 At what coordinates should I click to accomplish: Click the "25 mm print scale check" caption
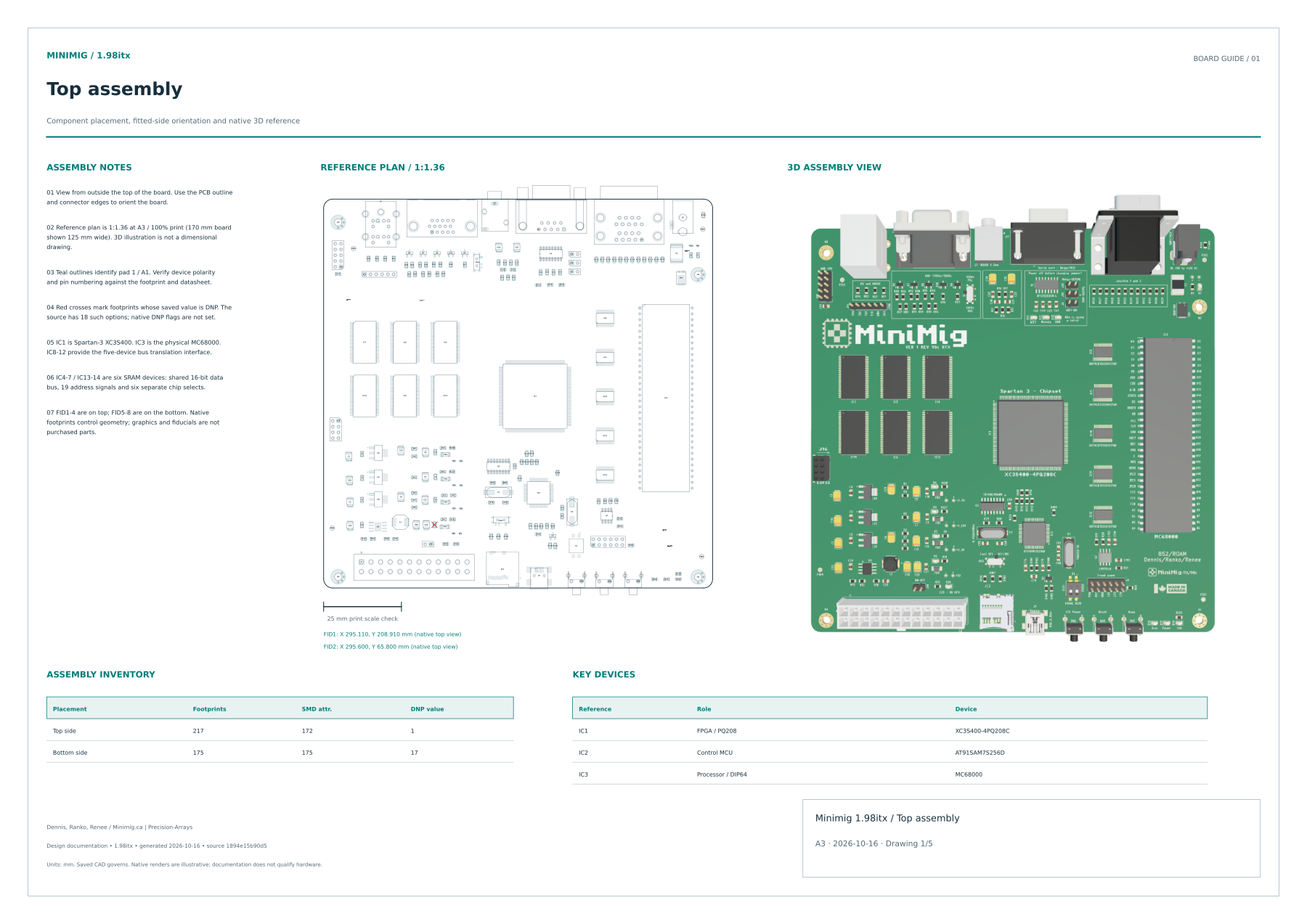click(x=362, y=619)
